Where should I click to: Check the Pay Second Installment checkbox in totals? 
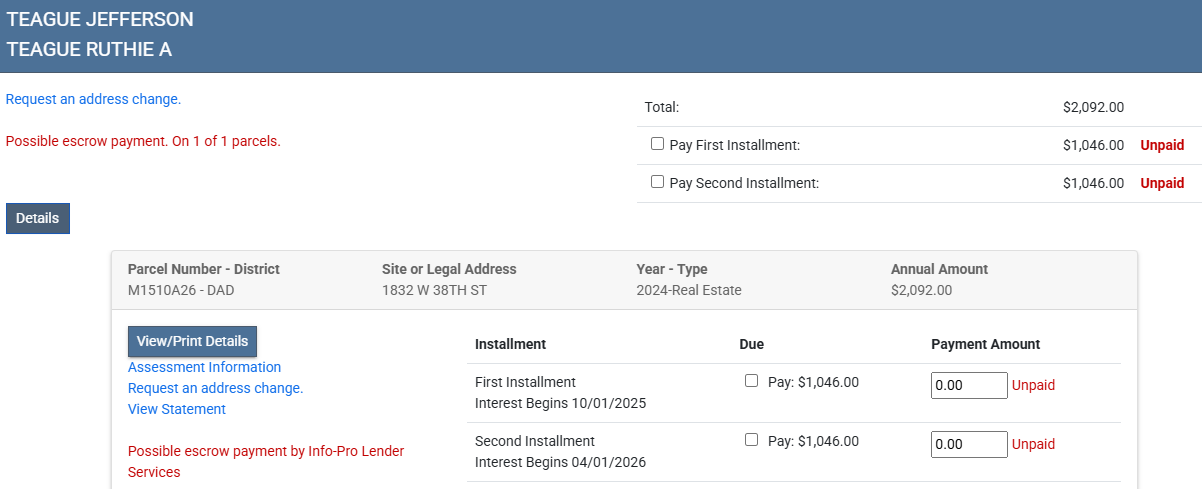coord(657,182)
